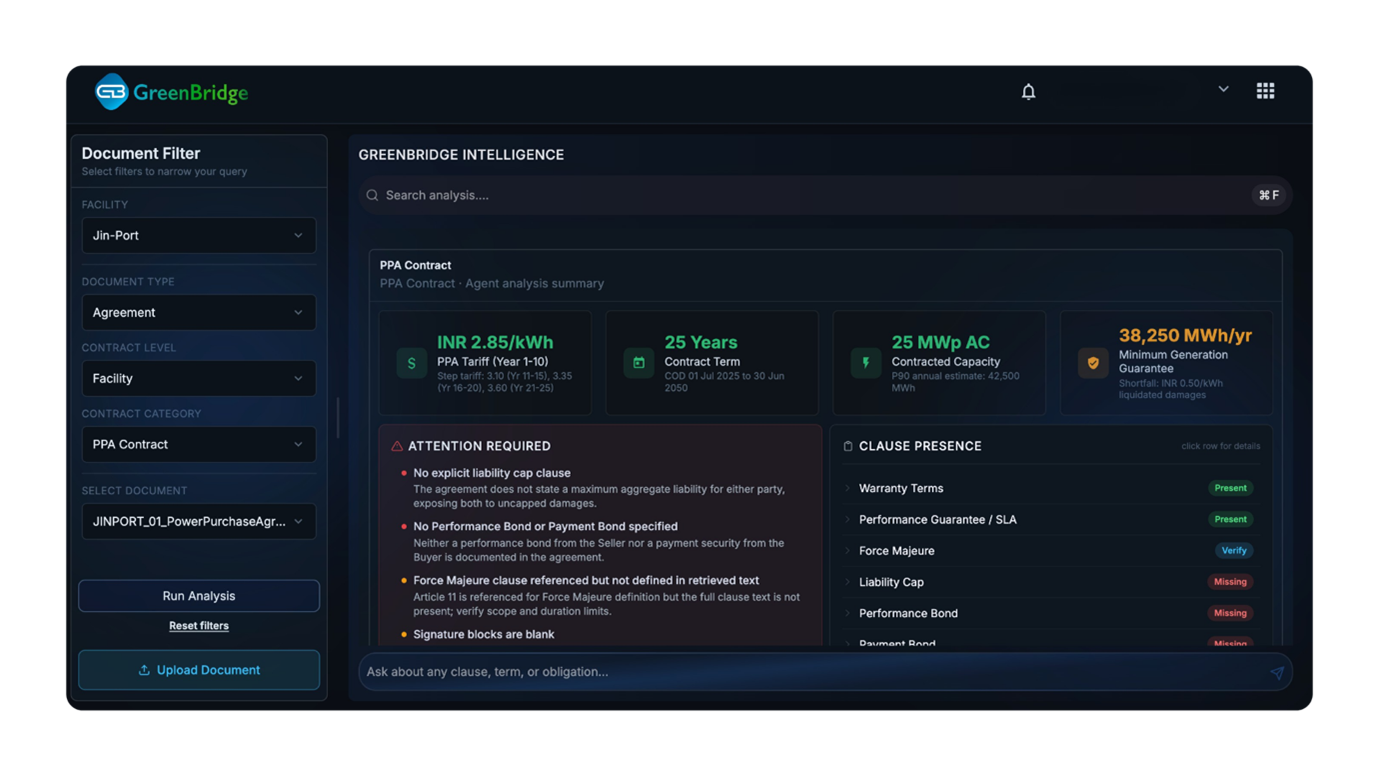
Task: Click the lightning Contracted Capacity icon
Action: point(865,363)
